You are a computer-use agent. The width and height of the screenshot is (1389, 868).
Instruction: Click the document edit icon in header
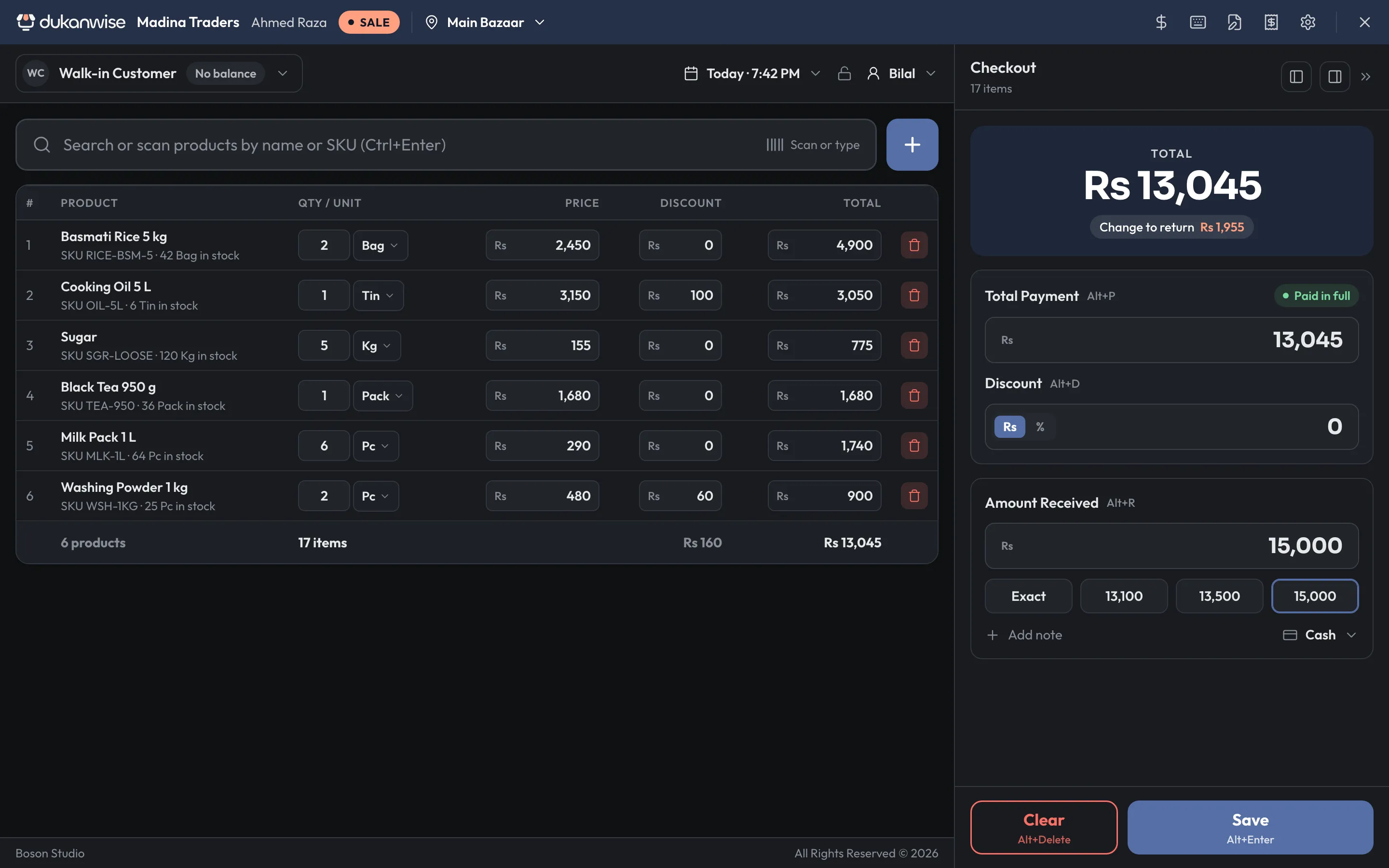click(x=1234, y=22)
